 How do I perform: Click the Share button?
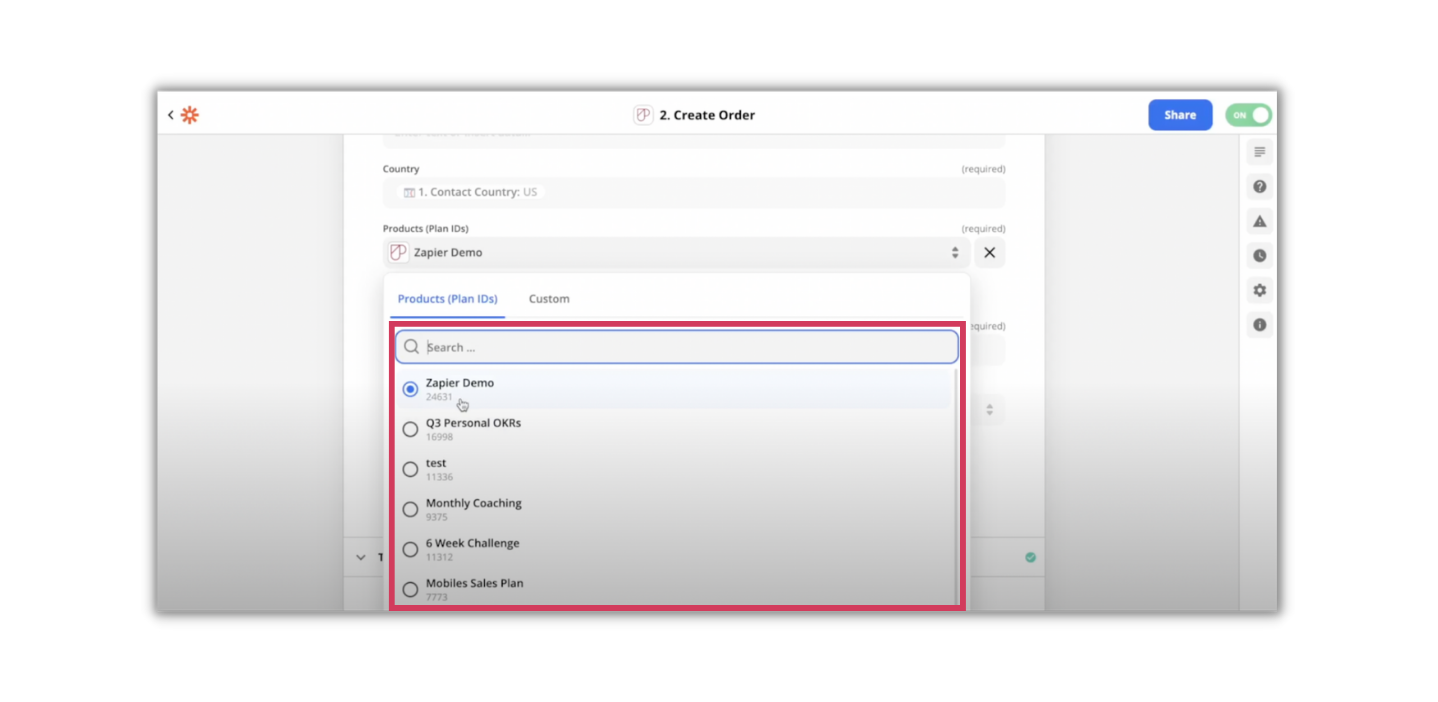point(1179,114)
